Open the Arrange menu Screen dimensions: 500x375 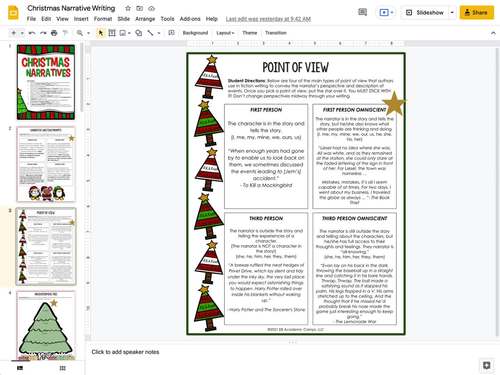pyautogui.click(x=145, y=19)
